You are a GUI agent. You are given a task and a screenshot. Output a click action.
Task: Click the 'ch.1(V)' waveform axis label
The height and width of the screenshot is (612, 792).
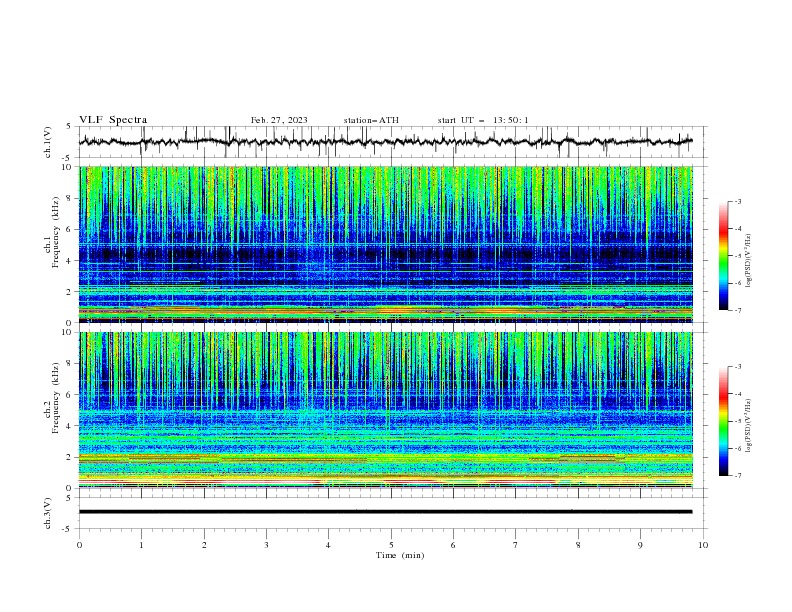point(48,142)
